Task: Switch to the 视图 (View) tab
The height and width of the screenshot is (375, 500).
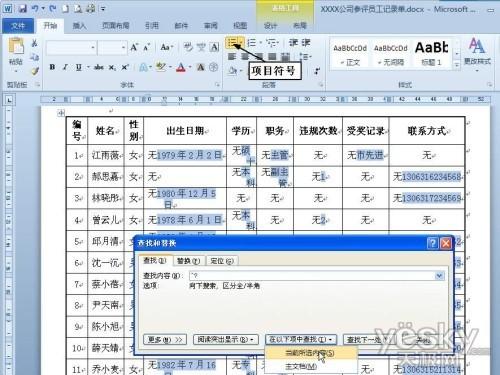Action: click(x=240, y=25)
